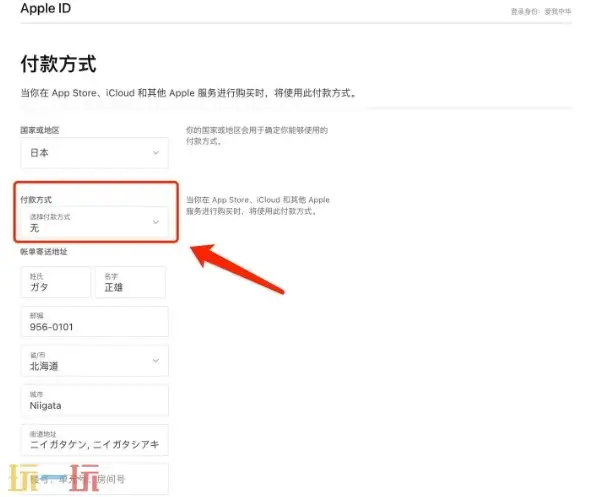The image size is (600, 497).
Task: Click the street address field ニイガタケン
Action: (95, 440)
